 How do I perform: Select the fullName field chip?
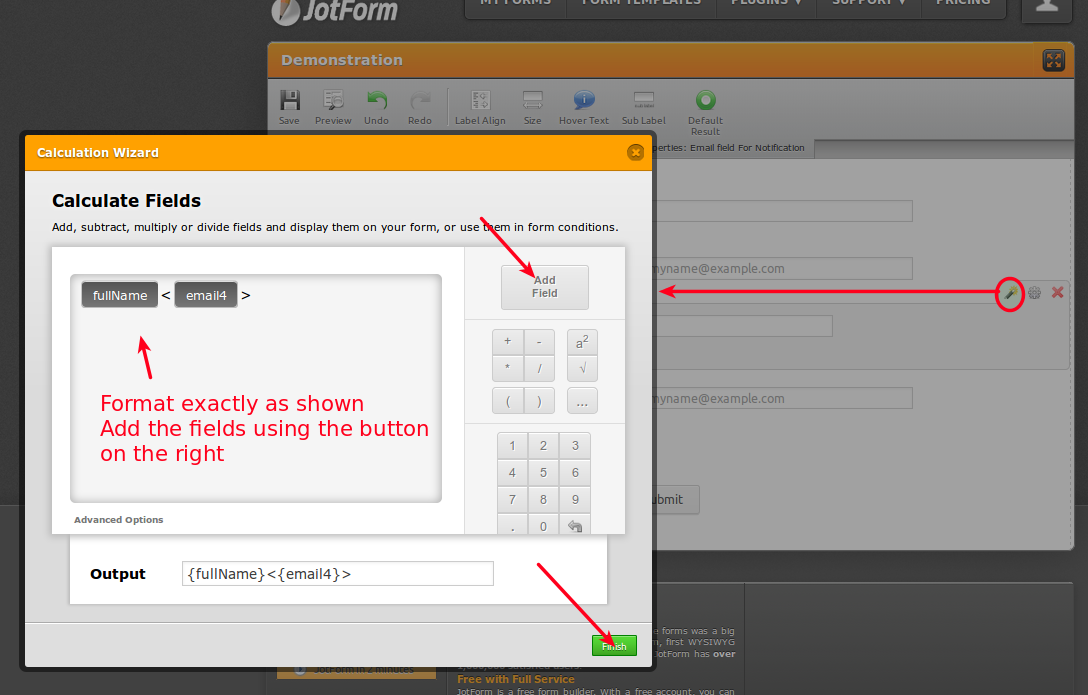pos(120,295)
